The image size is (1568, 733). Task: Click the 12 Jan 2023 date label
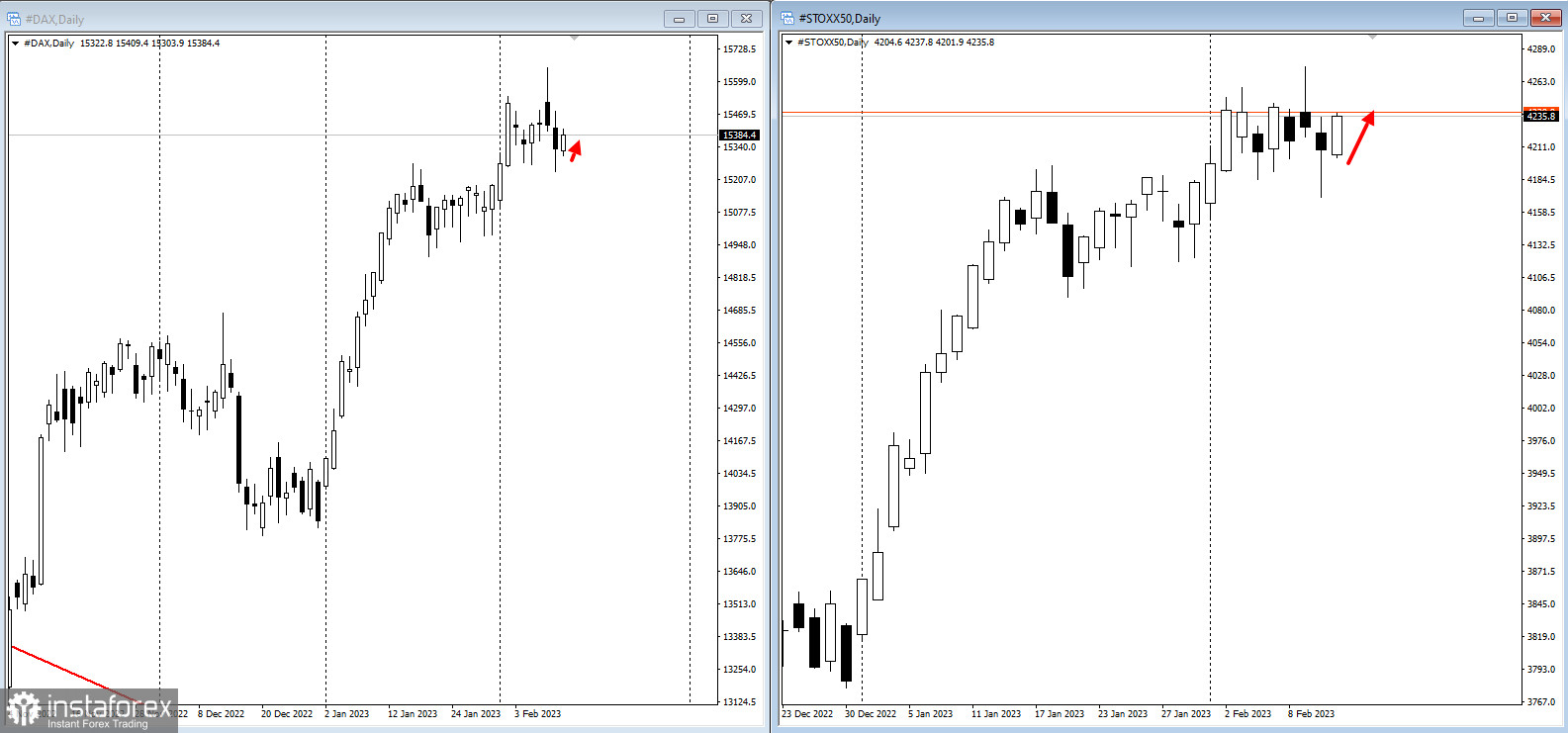tap(413, 714)
